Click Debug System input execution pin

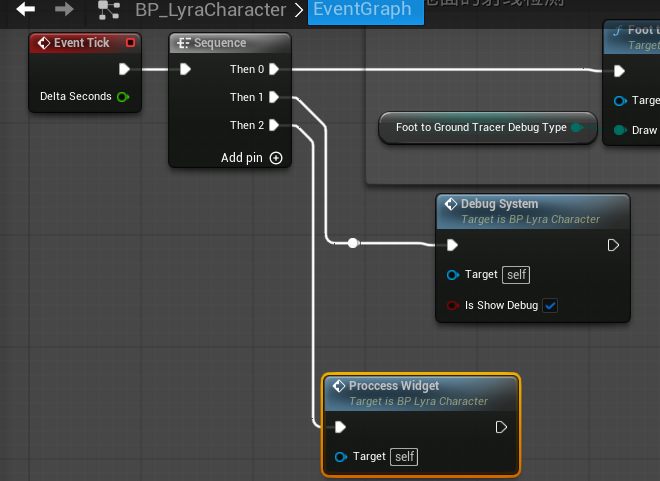452,245
